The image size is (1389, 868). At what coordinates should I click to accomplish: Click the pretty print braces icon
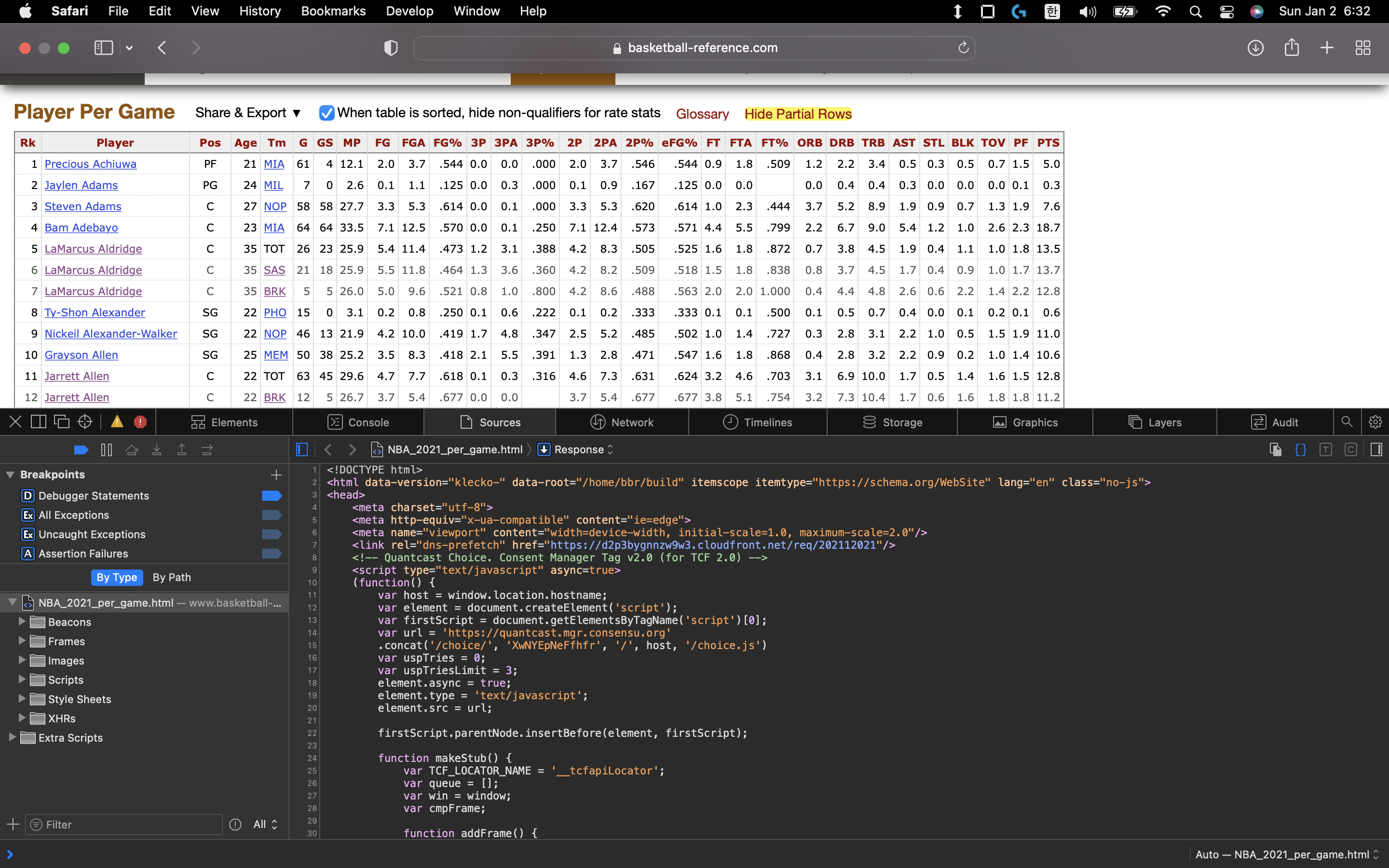pyautogui.click(x=1301, y=449)
